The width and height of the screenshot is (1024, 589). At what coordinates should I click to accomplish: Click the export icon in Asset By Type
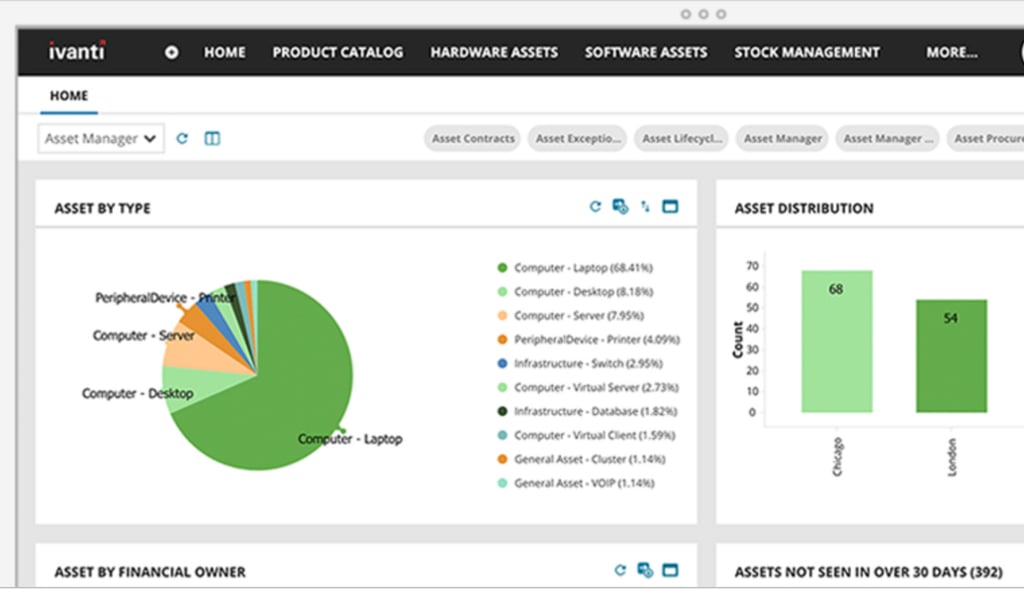click(x=620, y=207)
